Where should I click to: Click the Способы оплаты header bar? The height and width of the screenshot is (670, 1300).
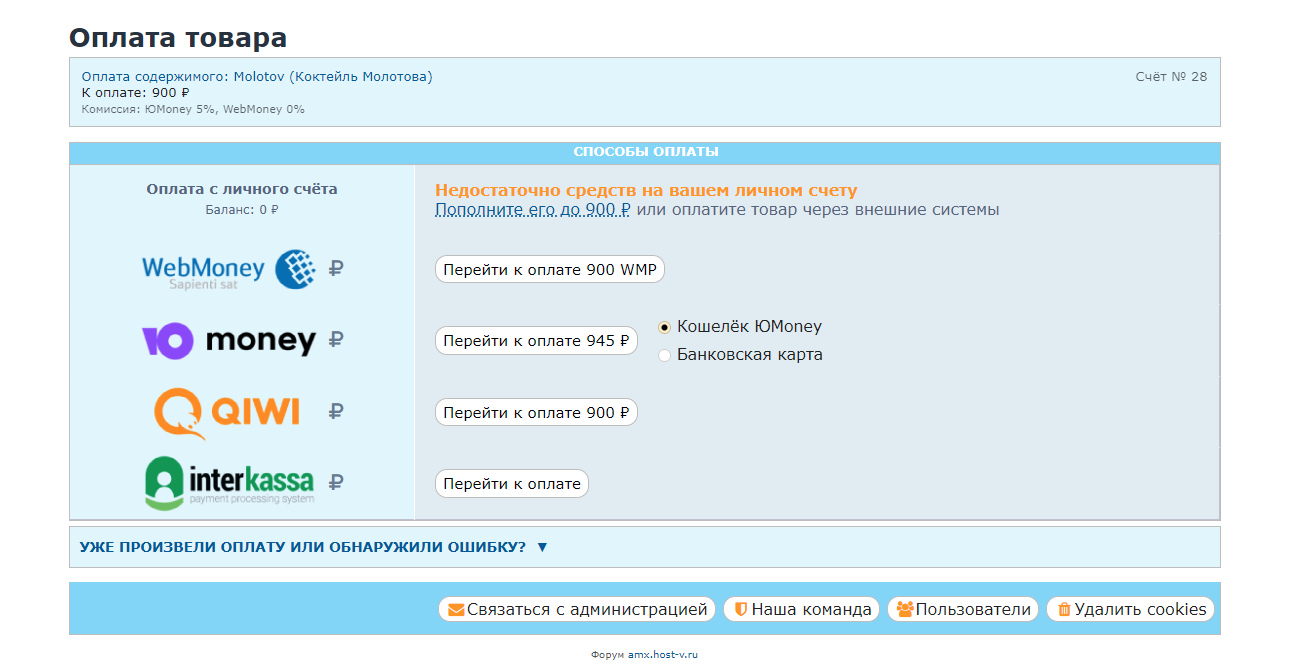(645, 152)
